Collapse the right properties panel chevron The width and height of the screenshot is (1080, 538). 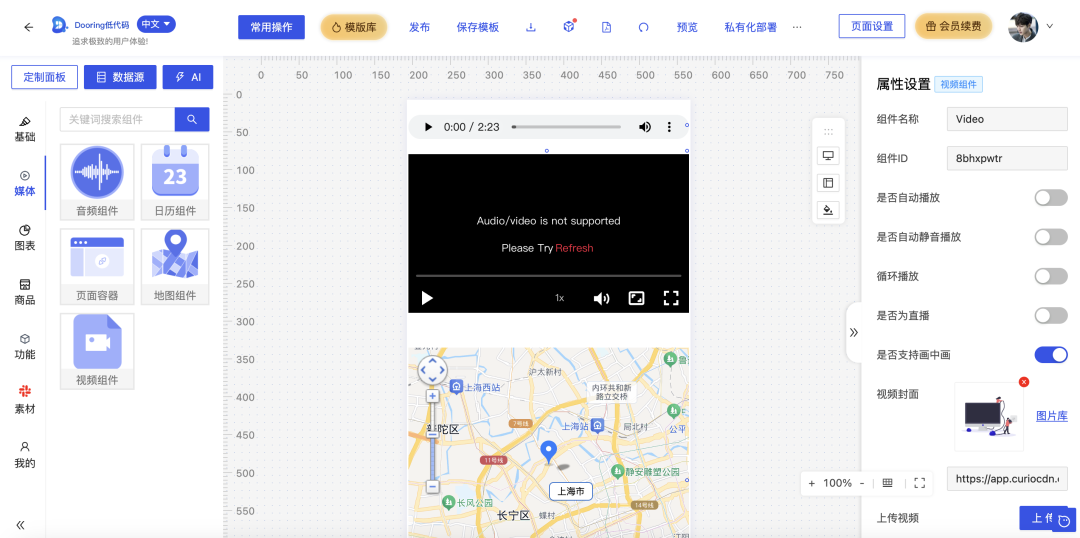pos(854,332)
